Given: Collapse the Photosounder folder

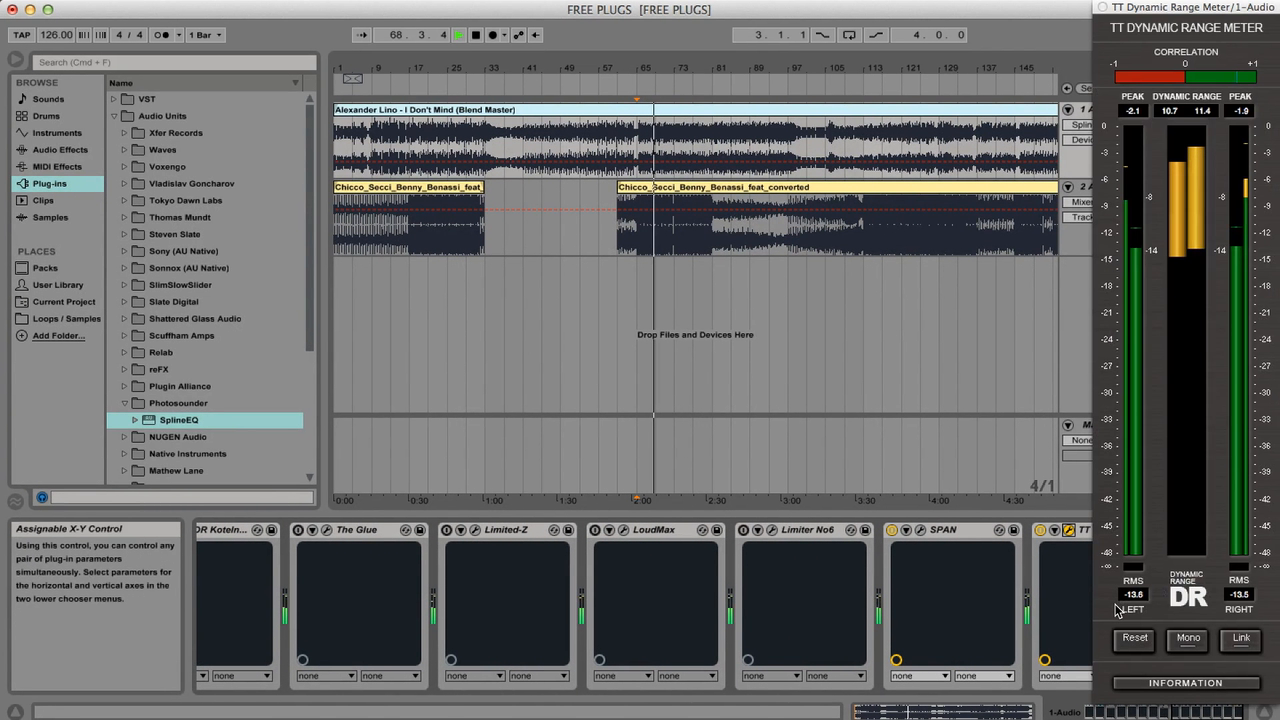Looking at the screenshot, I should tap(125, 403).
